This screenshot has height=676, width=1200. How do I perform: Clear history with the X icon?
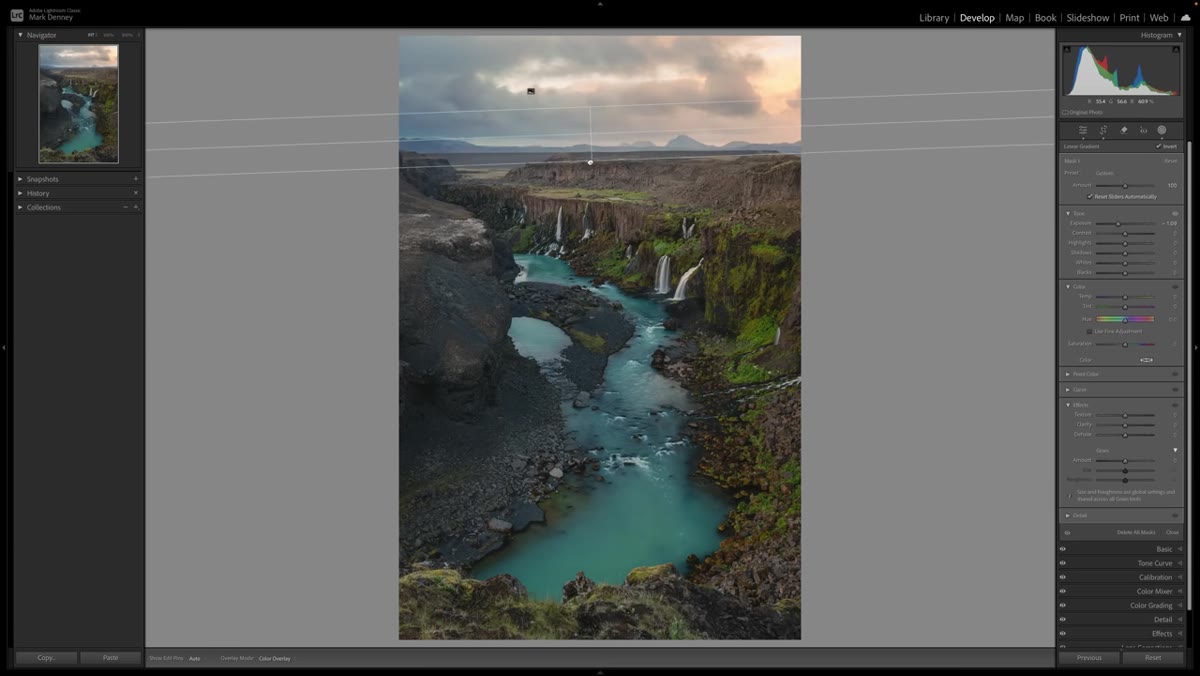[136, 193]
